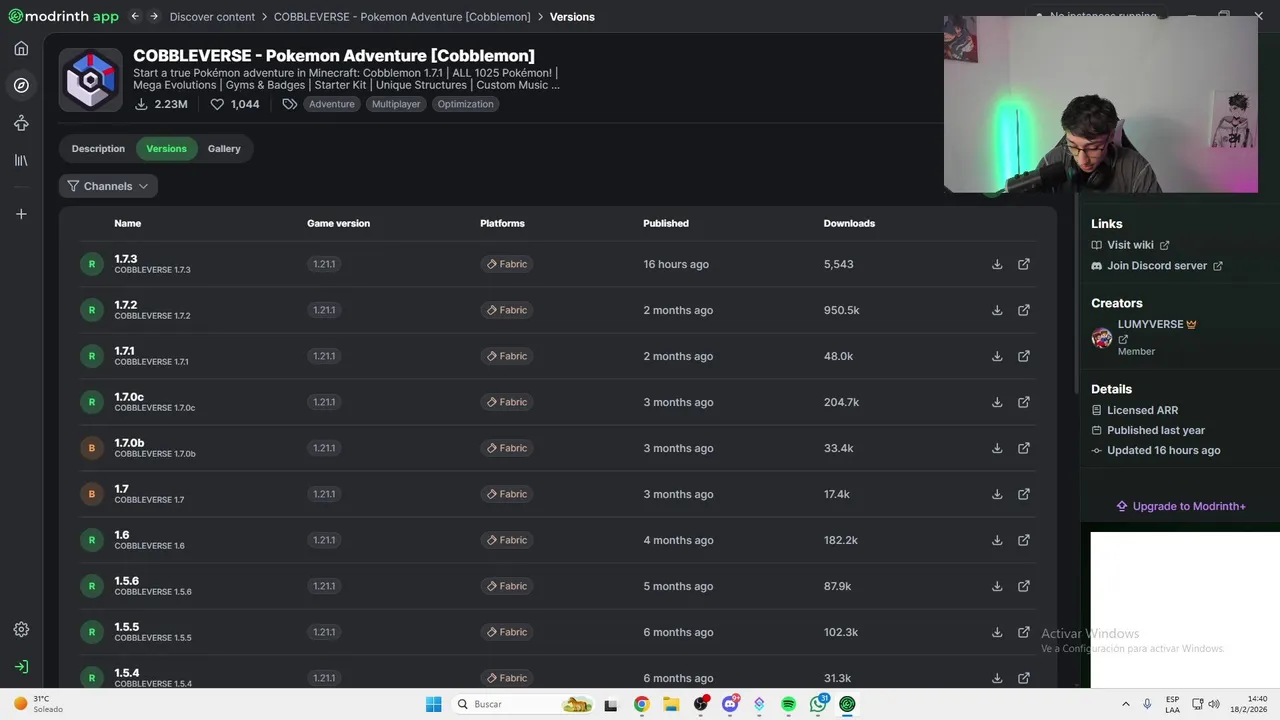This screenshot has height=720, width=1280.
Task: Click Discover content breadcrumb
Action: [x=212, y=17]
